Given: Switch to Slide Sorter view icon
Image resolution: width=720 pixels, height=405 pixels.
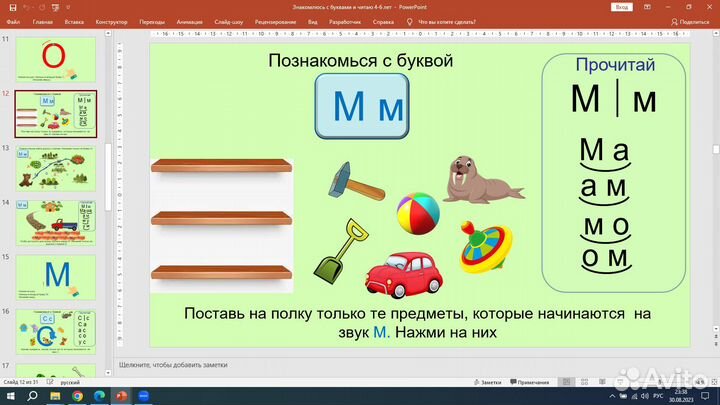Looking at the screenshot, I should coord(584,382).
